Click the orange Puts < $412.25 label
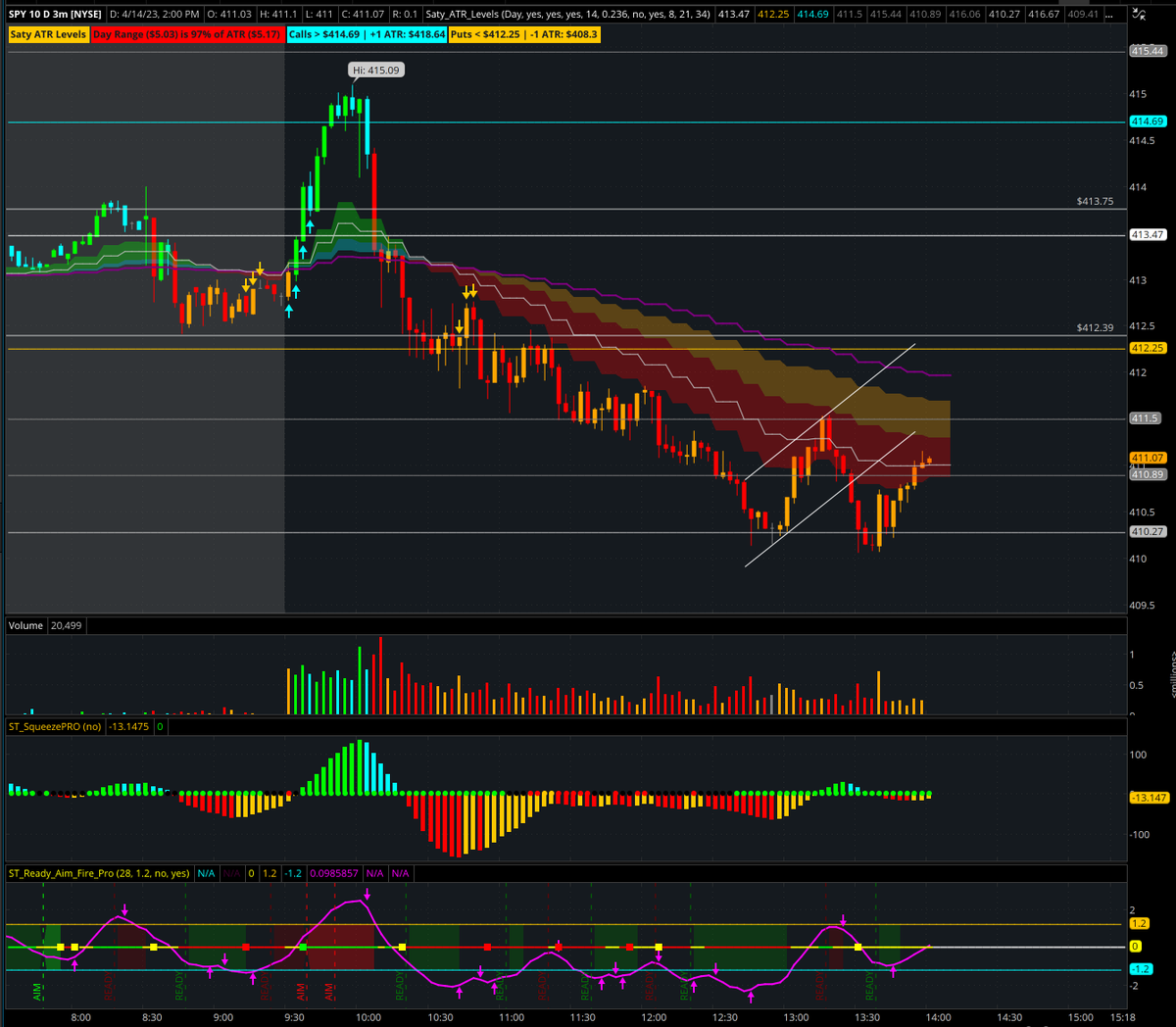This screenshot has height=1027, width=1176. click(x=524, y=34)
